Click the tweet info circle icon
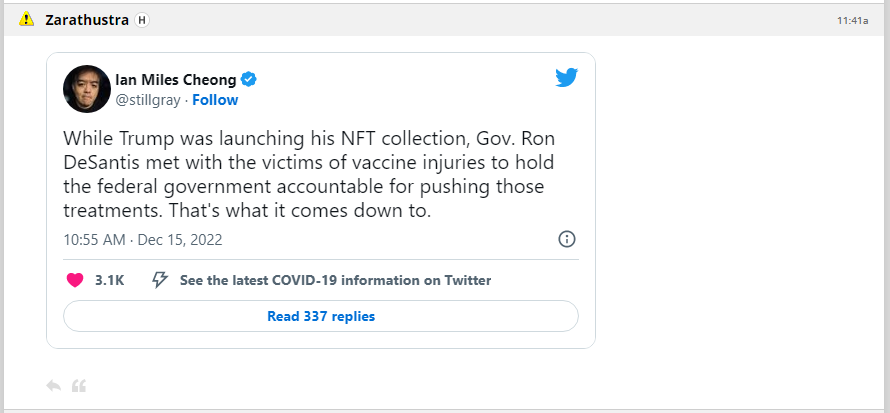The image size is (890, 413). click(566, 239)
